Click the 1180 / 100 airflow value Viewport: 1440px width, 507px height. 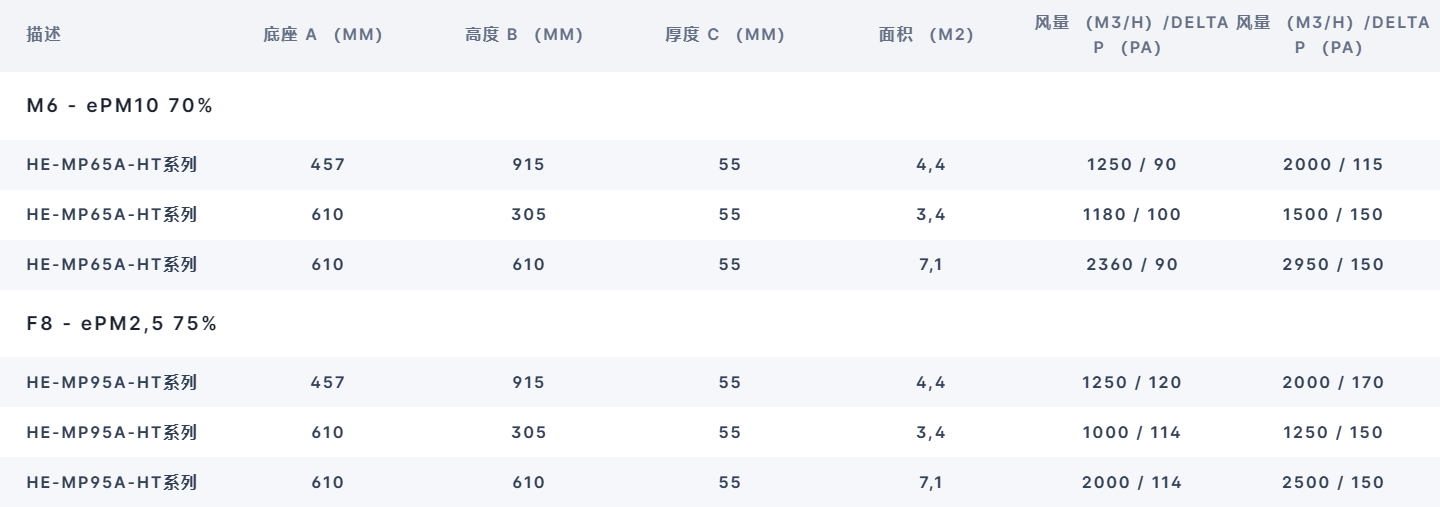pyautogui.click(x=1132, y=215)
